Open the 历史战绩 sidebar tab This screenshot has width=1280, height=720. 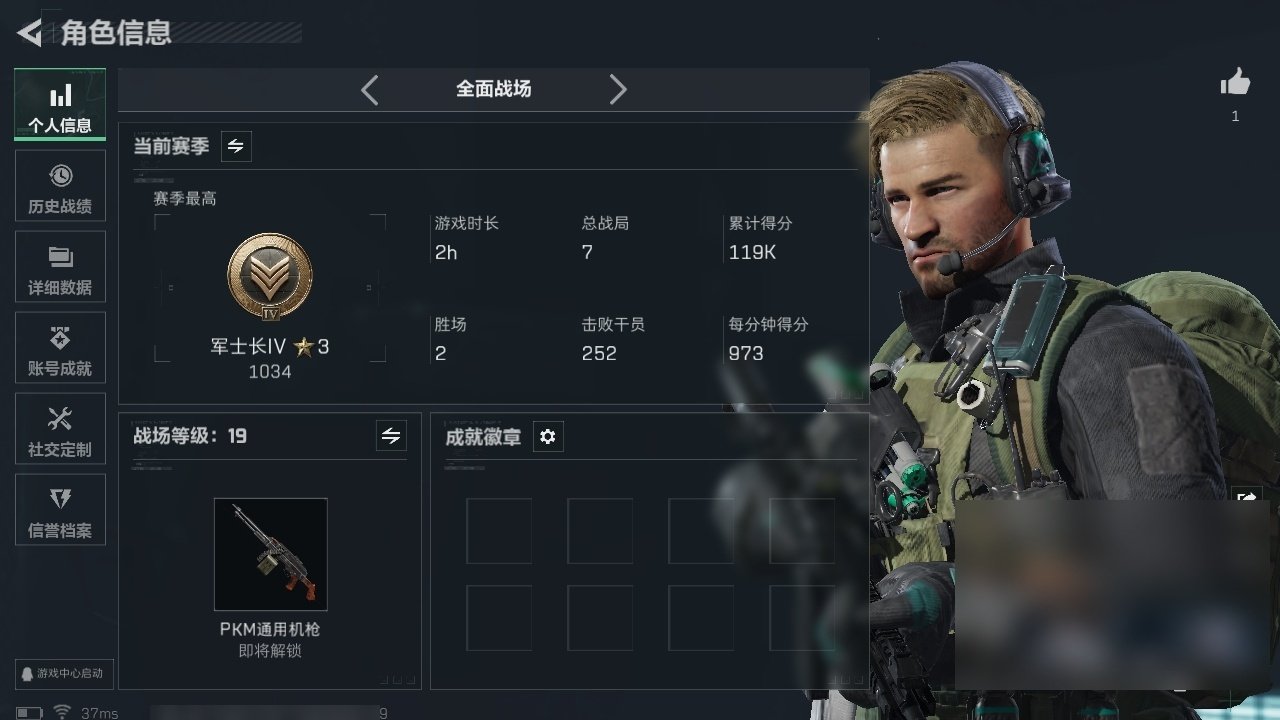(x=60, y=186)
